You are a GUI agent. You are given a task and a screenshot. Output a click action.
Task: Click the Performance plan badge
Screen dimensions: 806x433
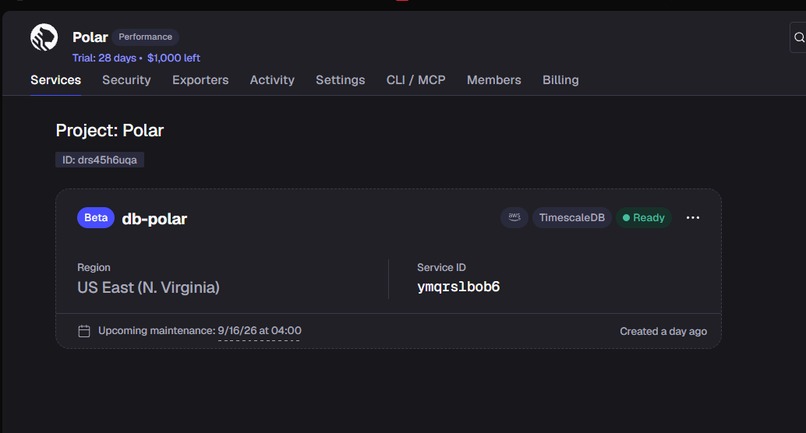[x=145, y=37]
